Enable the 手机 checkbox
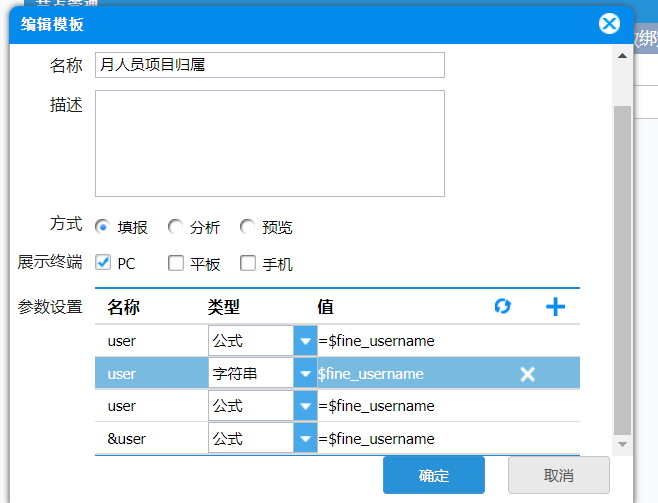 (x=248, y=263)
